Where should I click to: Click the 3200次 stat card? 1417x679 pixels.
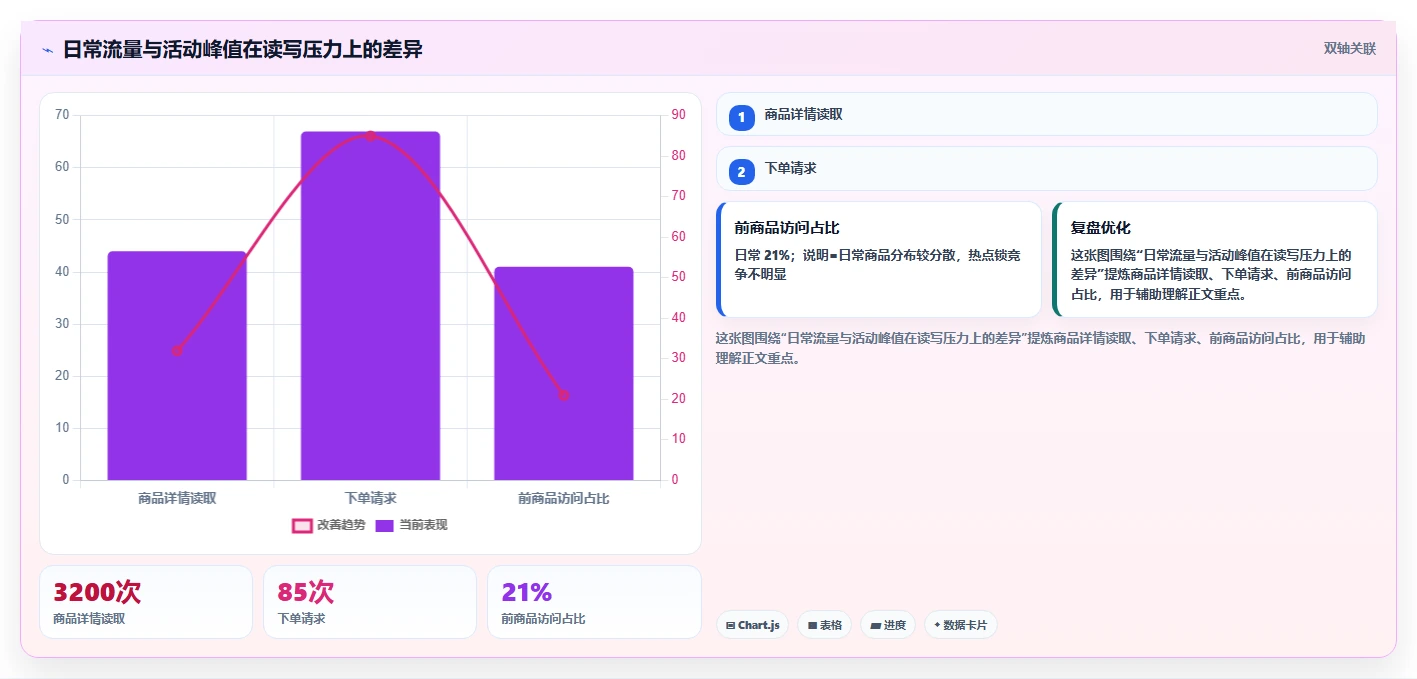click(x=146, y=602)
